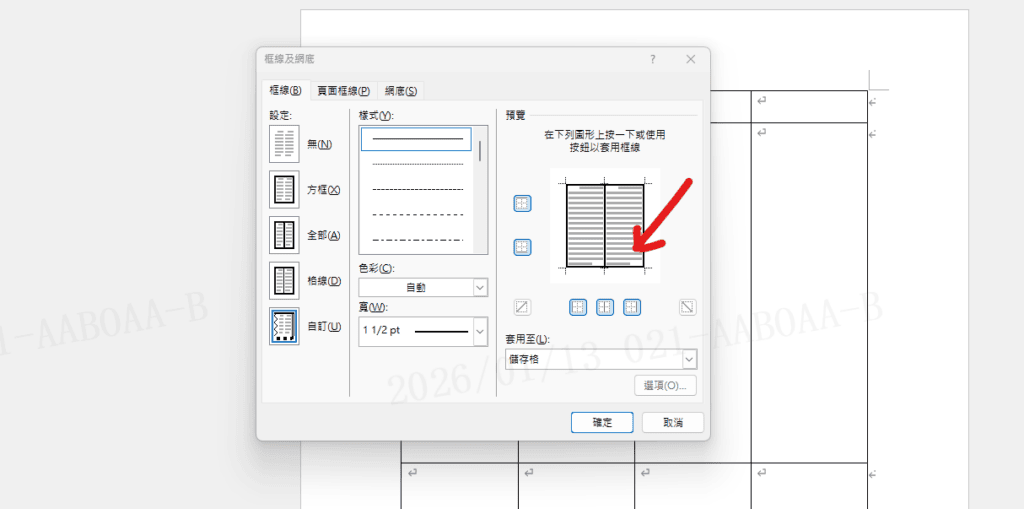1024x509 pixels.
Task: Click the 取消 (Cancel) button
Action: [672, 422]
